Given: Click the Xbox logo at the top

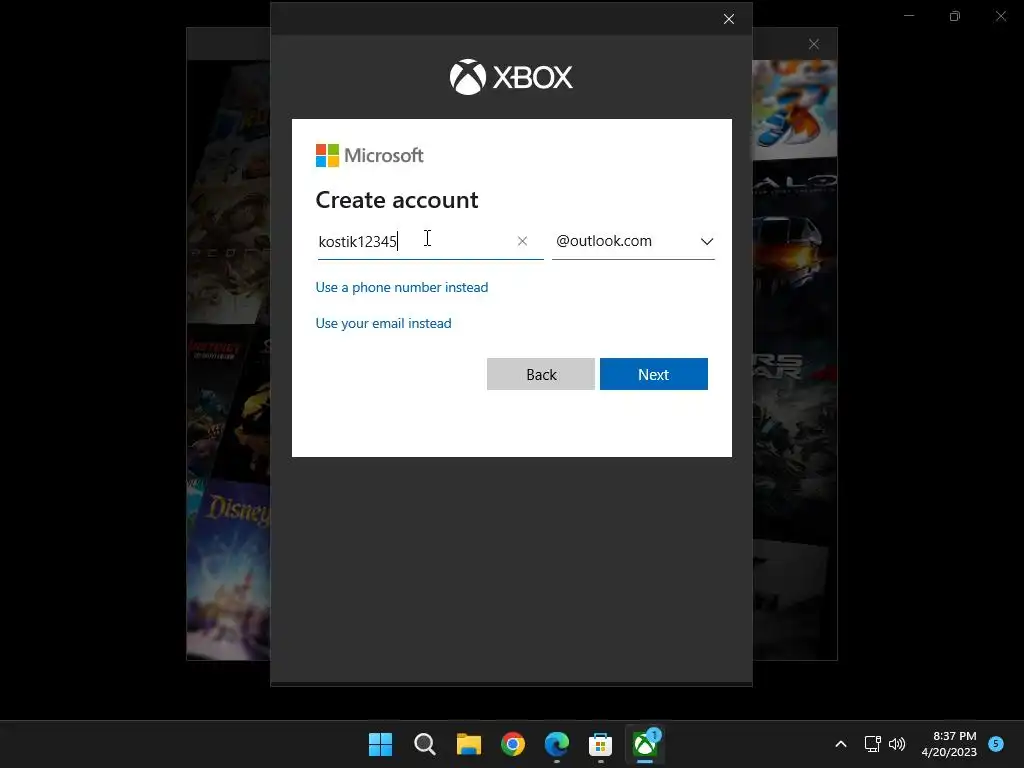Looking at the screenshot, I should [511, 77].
